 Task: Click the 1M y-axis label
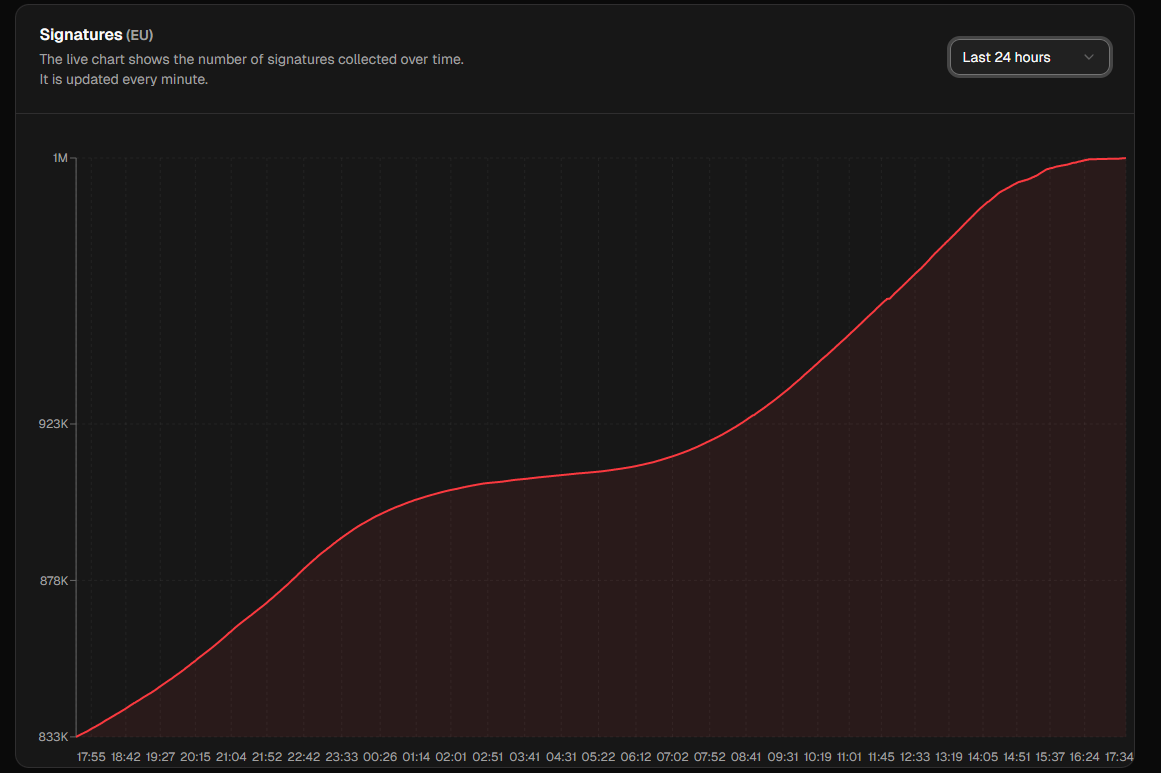click(60, 158)
